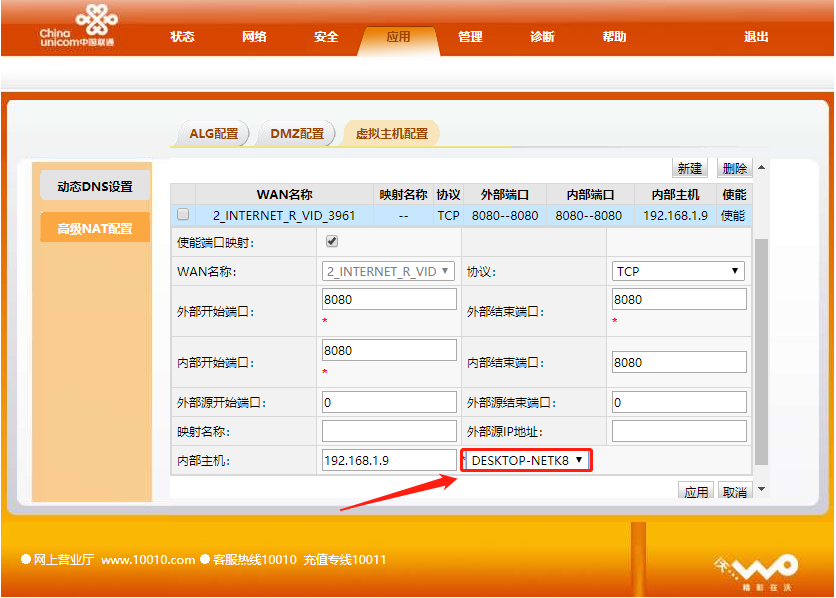The width and height of the screenshot is (836, 598).
Task: Switch to the DMZ配置 tab
Action: [x=297, y=133]
